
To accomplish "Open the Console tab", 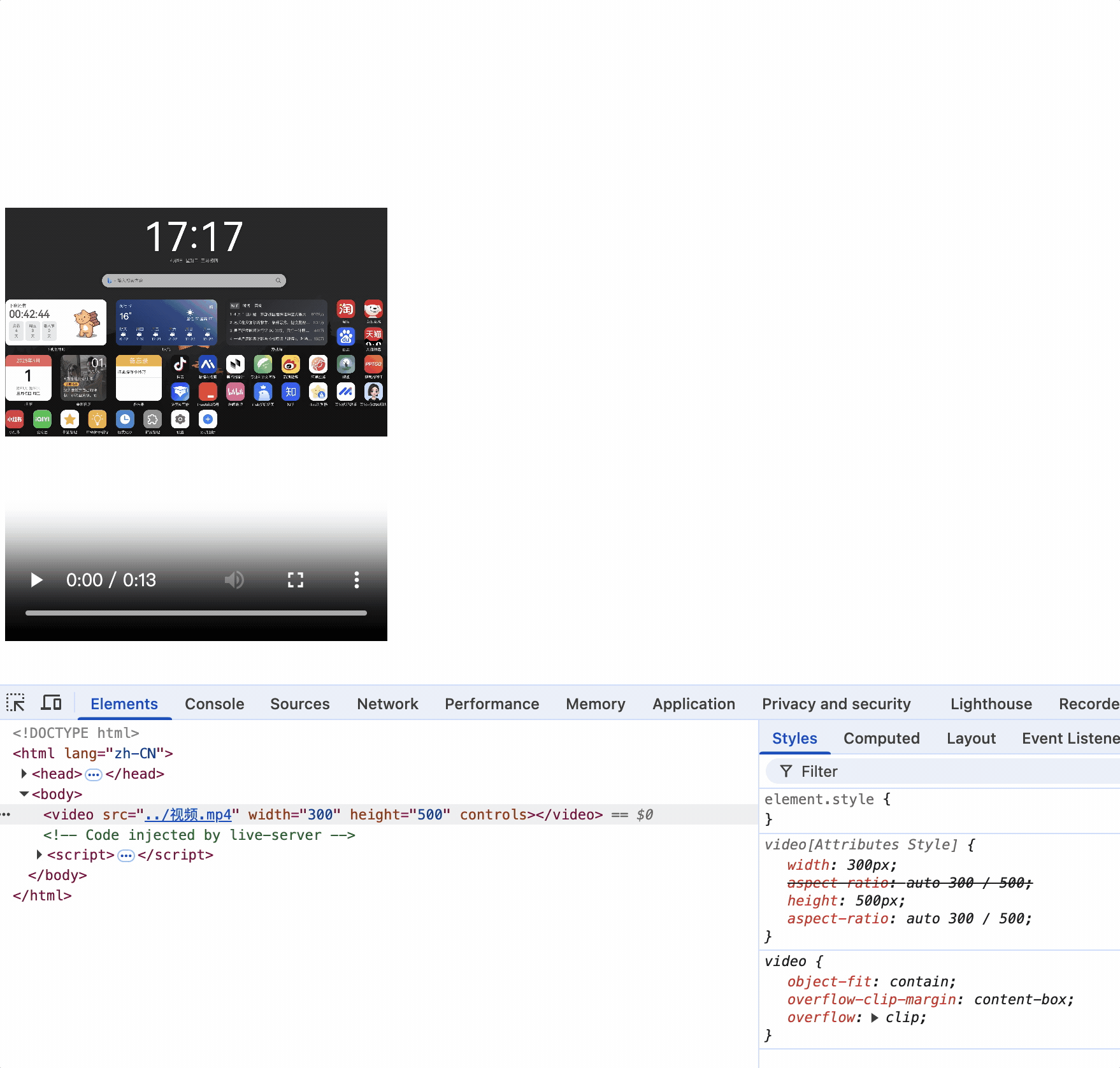I will pyautogui.click(x=215, y=704).
